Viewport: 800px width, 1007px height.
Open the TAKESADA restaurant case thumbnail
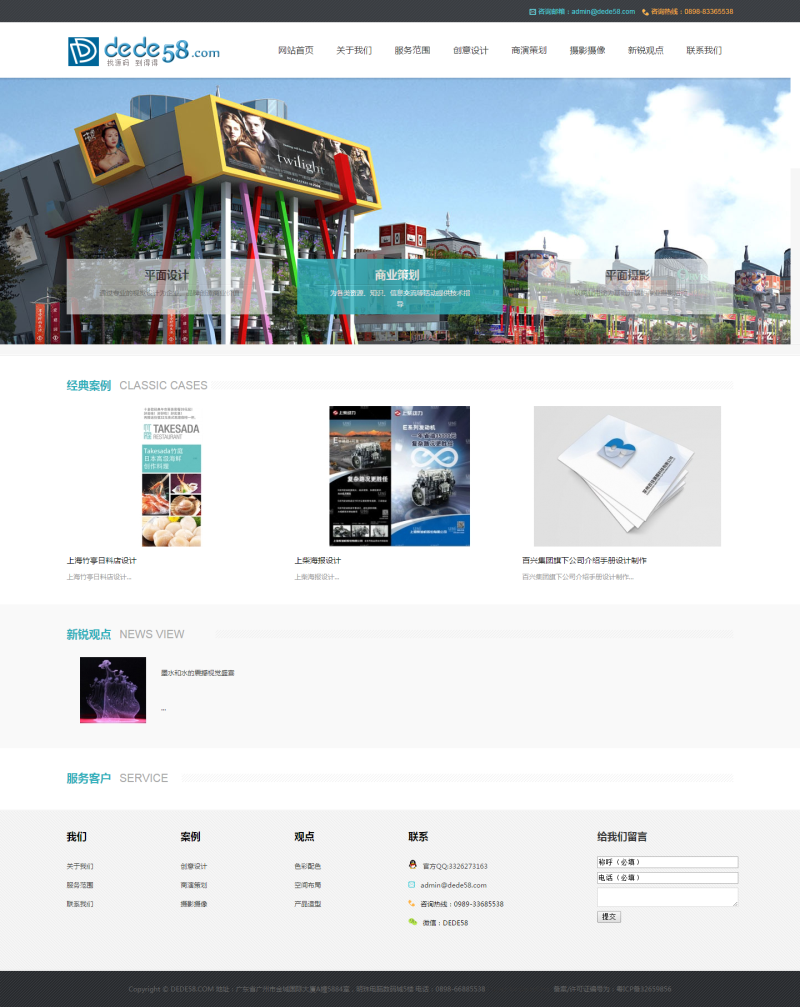point(171,476)
